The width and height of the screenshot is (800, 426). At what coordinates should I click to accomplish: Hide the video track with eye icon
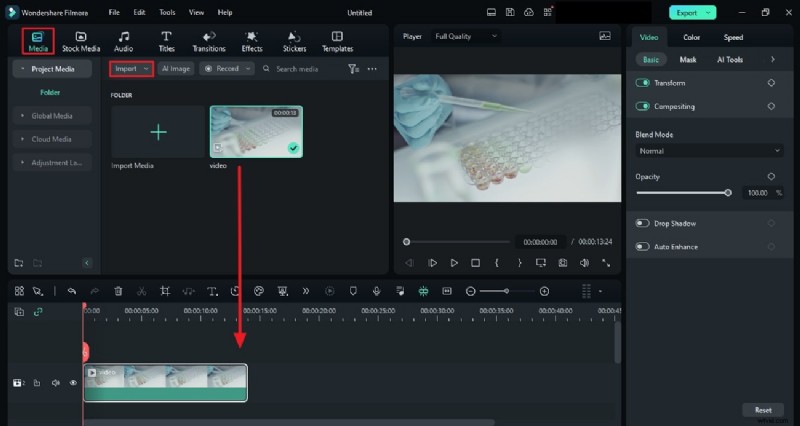[73, 383]
